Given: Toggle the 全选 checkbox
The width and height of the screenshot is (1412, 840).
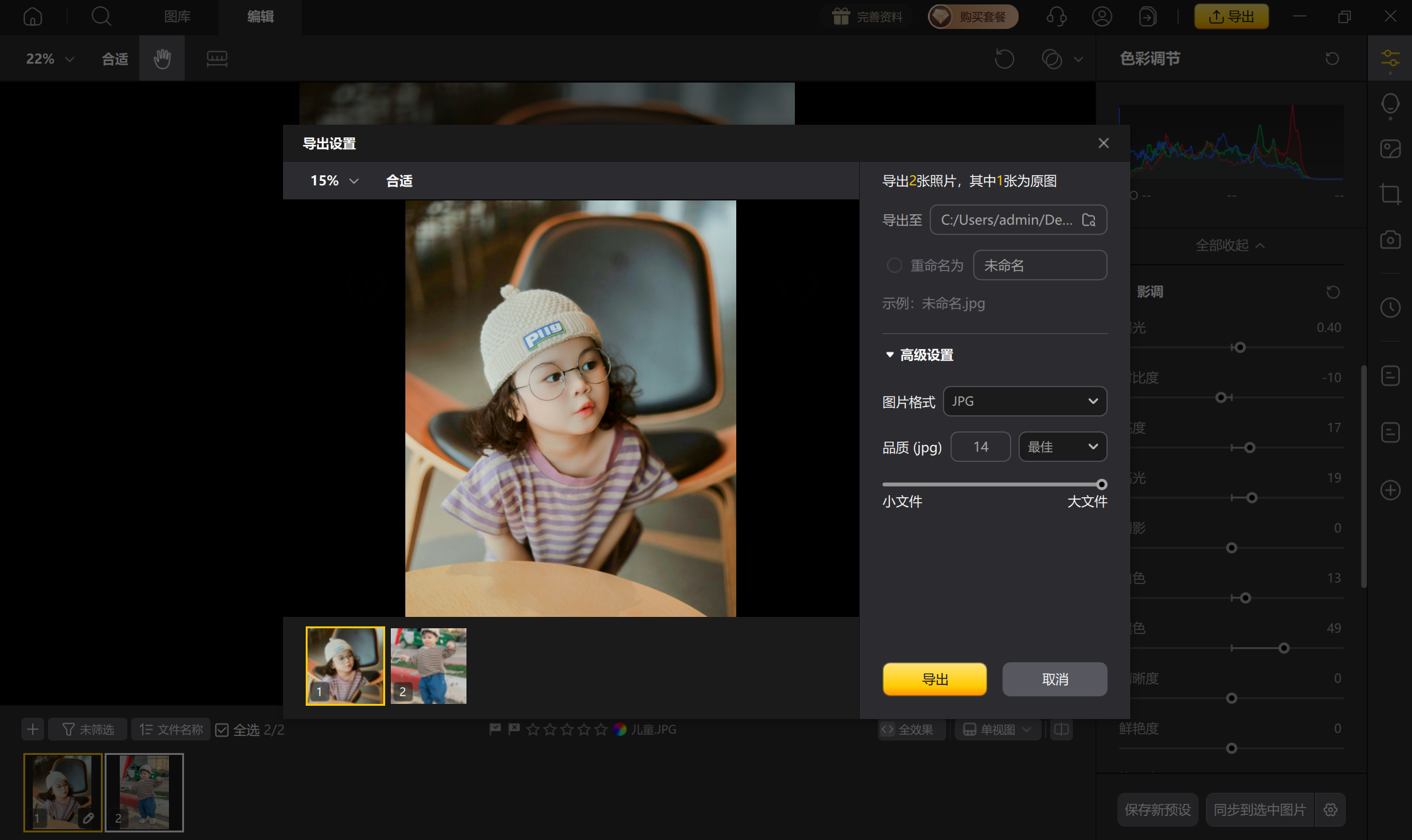Looking at the screenshot, I should [x=222, y=730].
